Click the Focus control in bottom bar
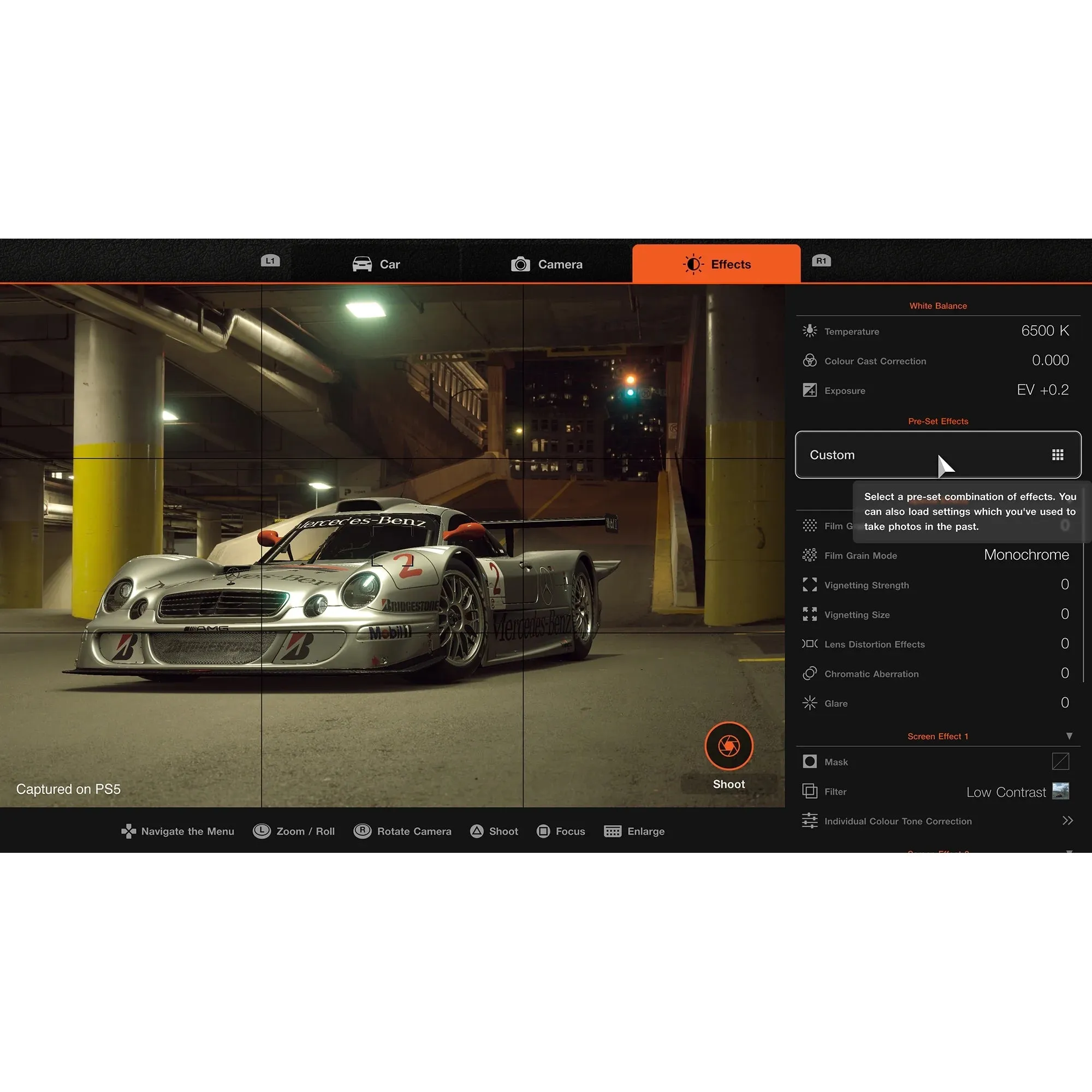 coord(561,831)
